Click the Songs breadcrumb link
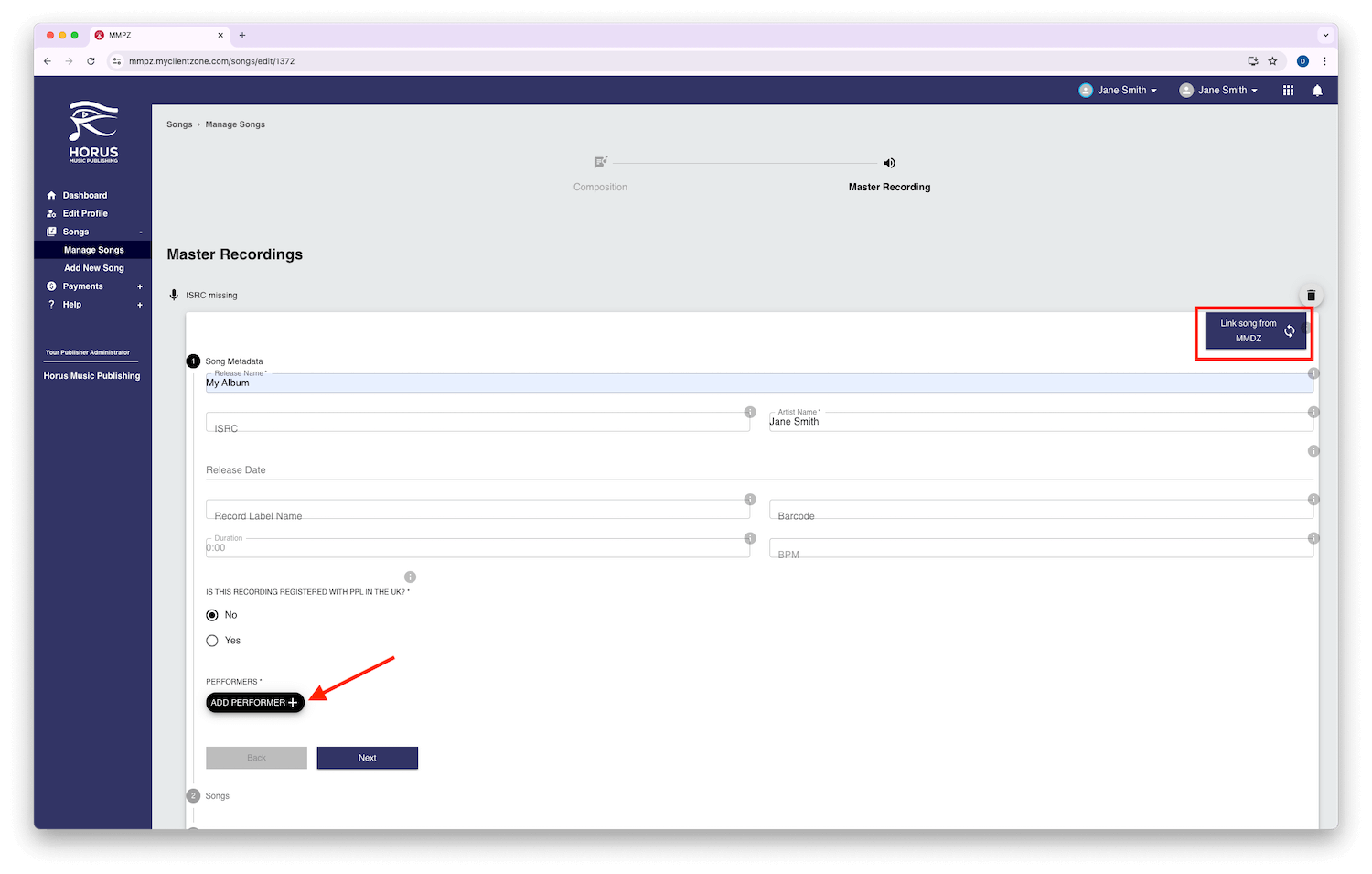Image resolution: width=1372 pixels, height=874 pixels. pyautogui.click(x=179, y=124)
